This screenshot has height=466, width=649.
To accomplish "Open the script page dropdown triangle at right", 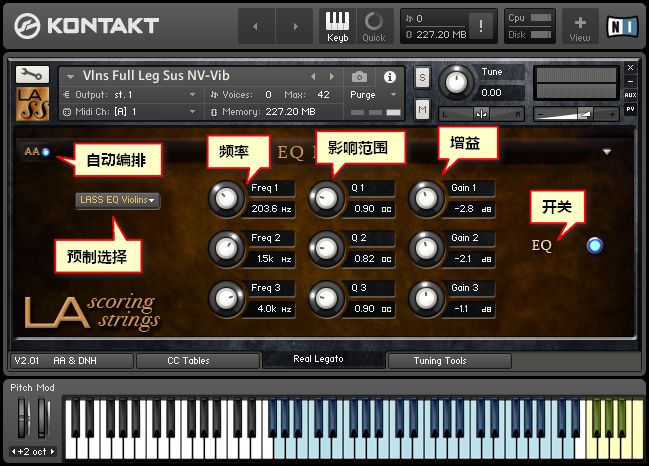I will (607, 152).
